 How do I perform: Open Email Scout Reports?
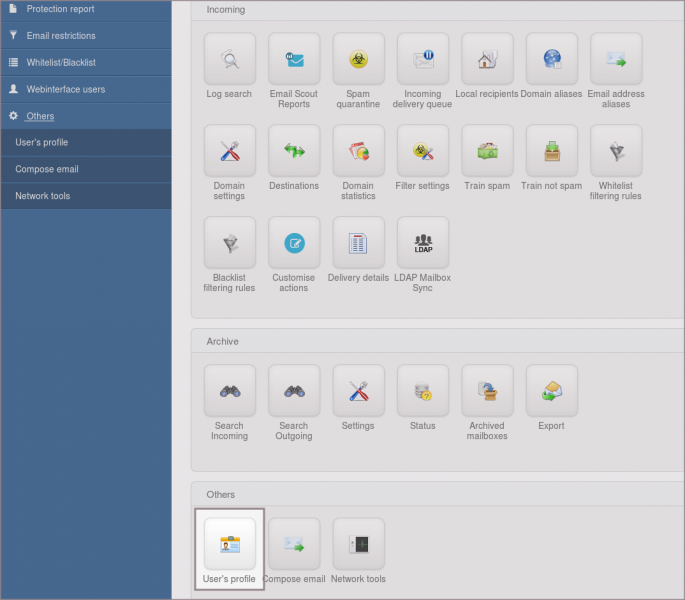(x=294, y=59)
